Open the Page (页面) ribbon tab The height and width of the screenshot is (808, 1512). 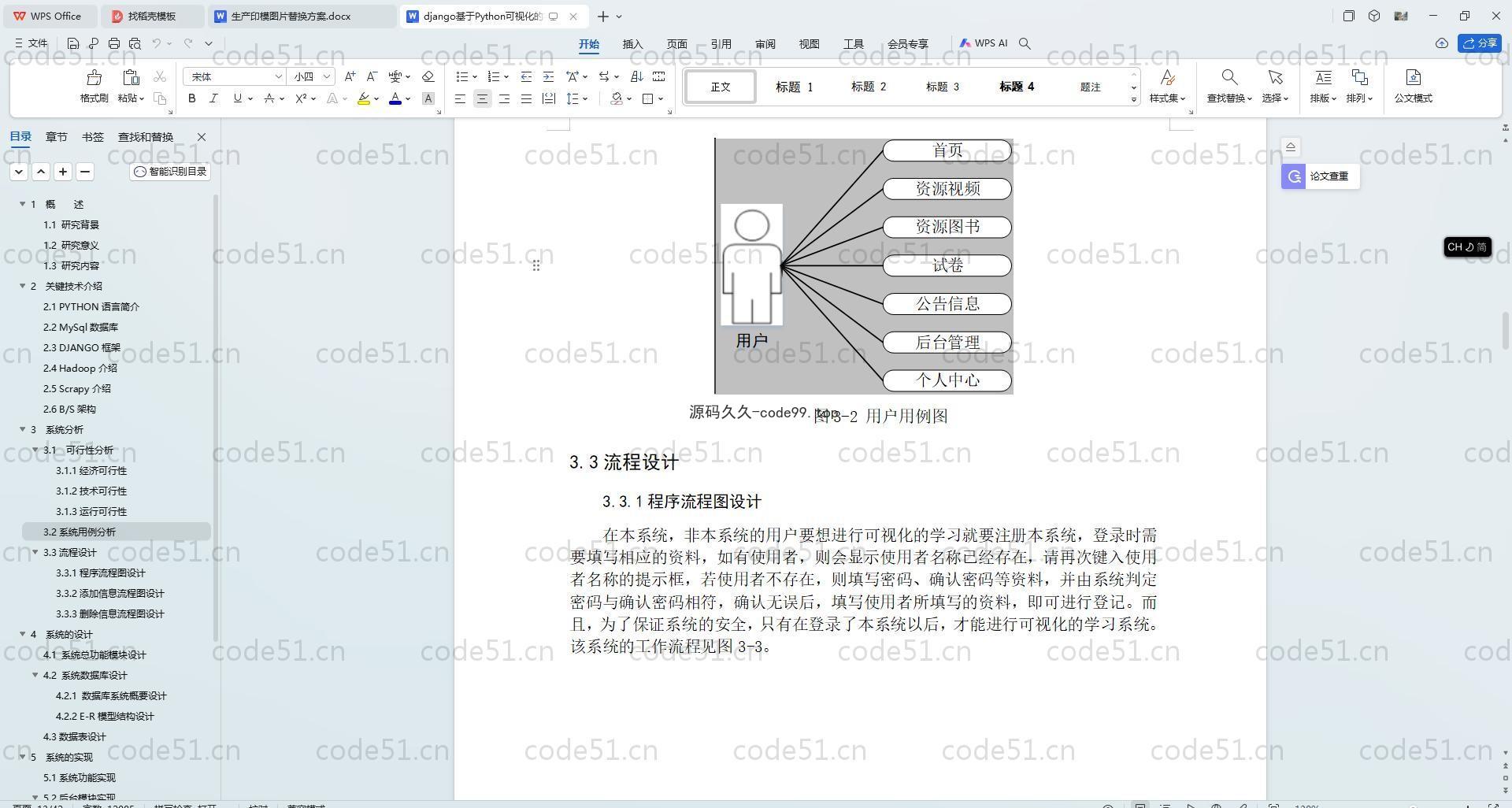point(676,44)
